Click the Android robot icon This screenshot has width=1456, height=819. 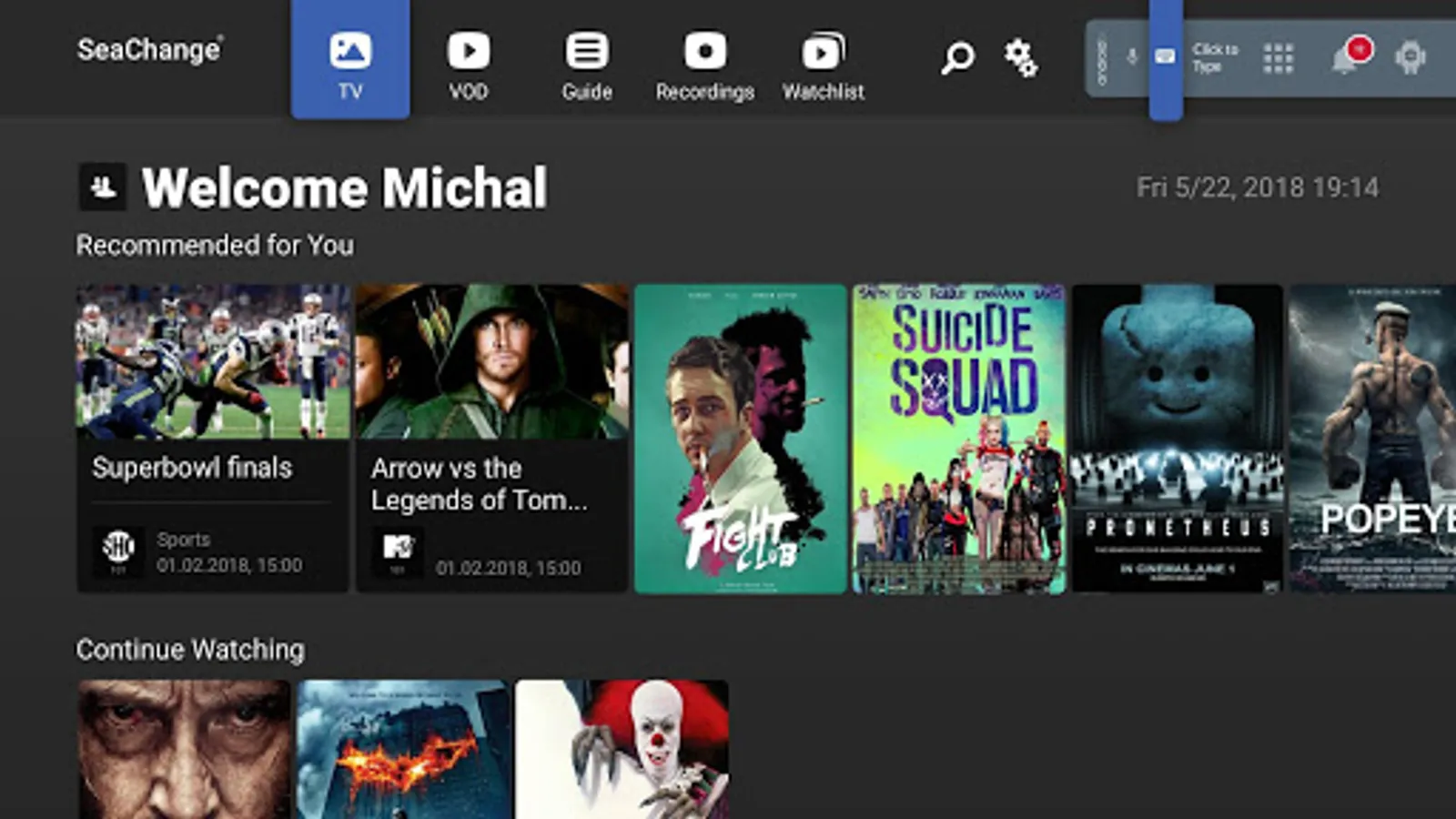pos(1410,57)
